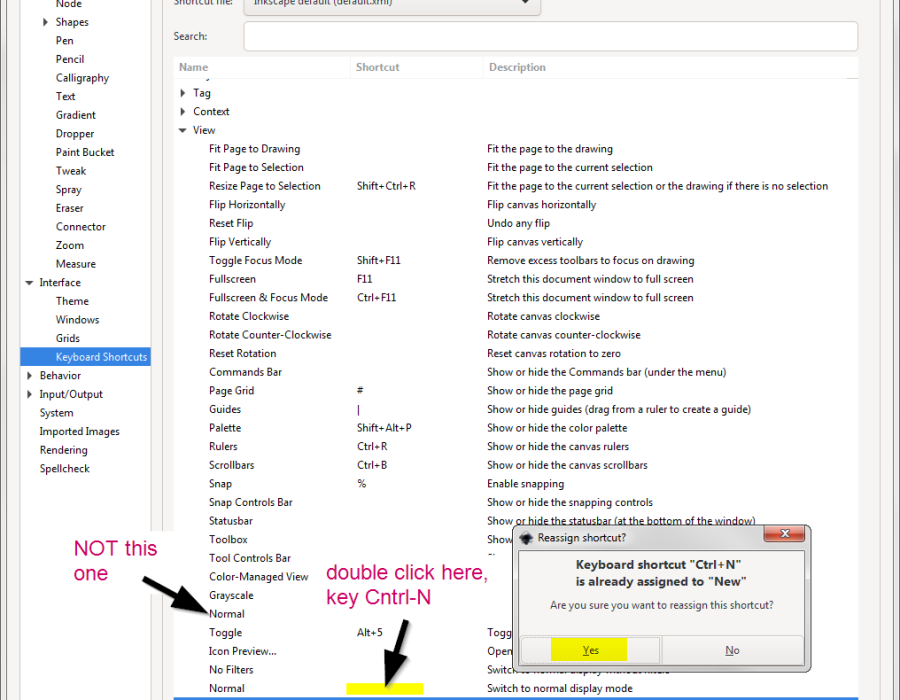Expand the Behavior section
This screenshot has height=700, width=900.
pyautogui.click(x=29, y=376)
